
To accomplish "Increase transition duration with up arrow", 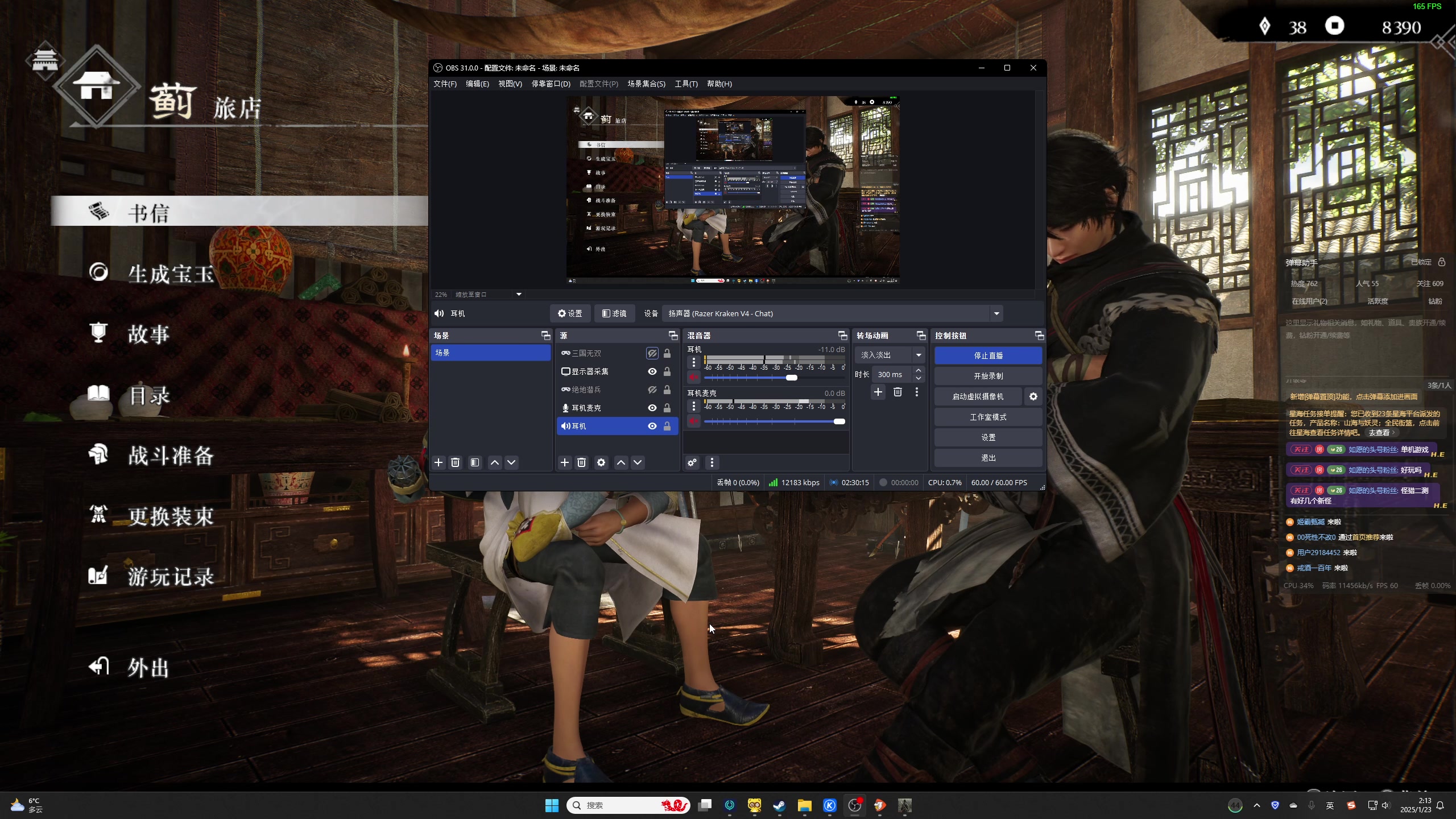I will pyautogui.click(x=919, y=370).
